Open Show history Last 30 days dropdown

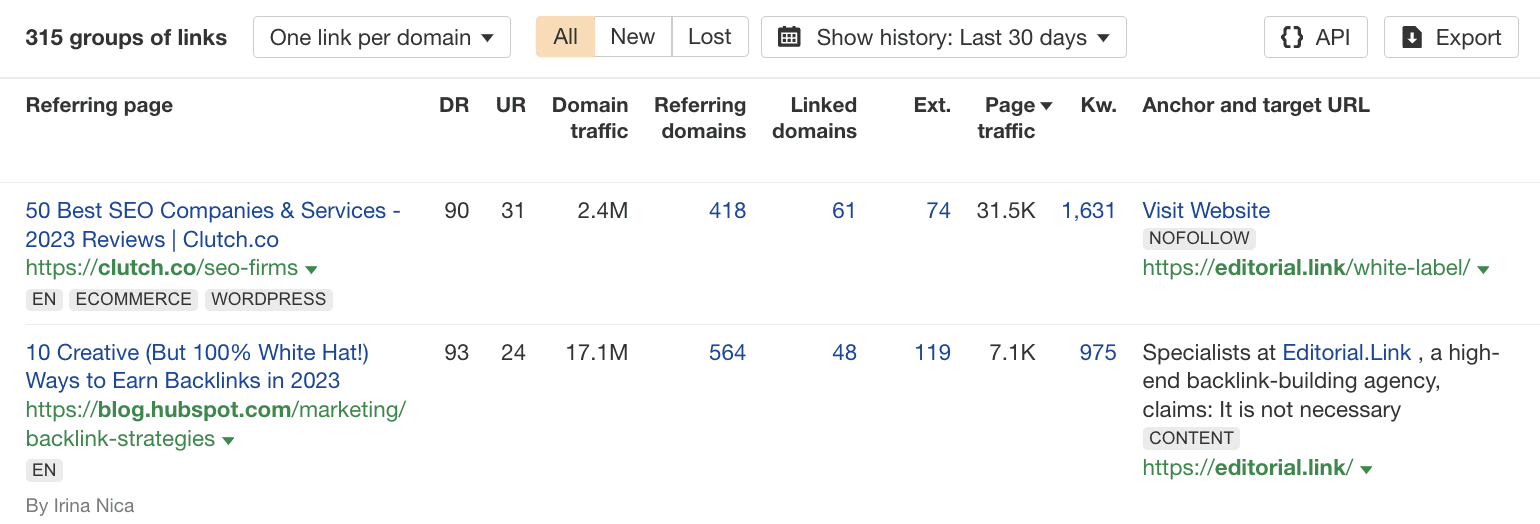944,37
